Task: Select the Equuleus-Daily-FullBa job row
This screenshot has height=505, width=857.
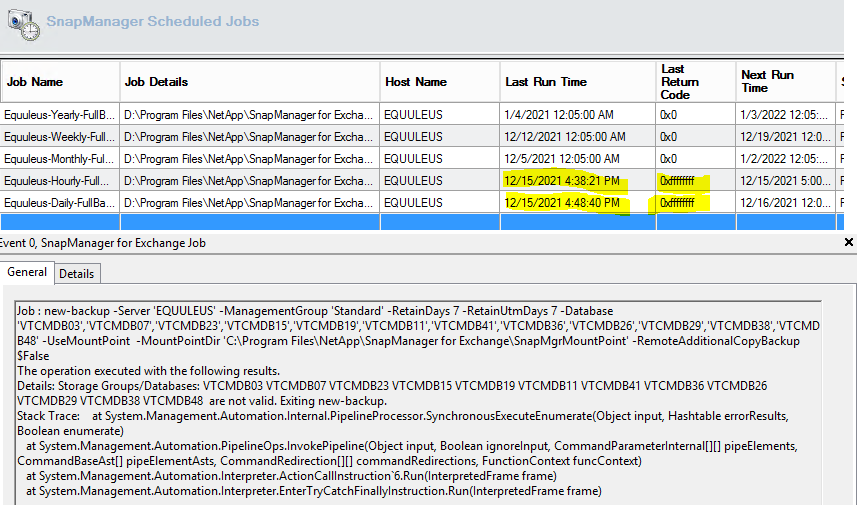Action: [x=60, y=203]
